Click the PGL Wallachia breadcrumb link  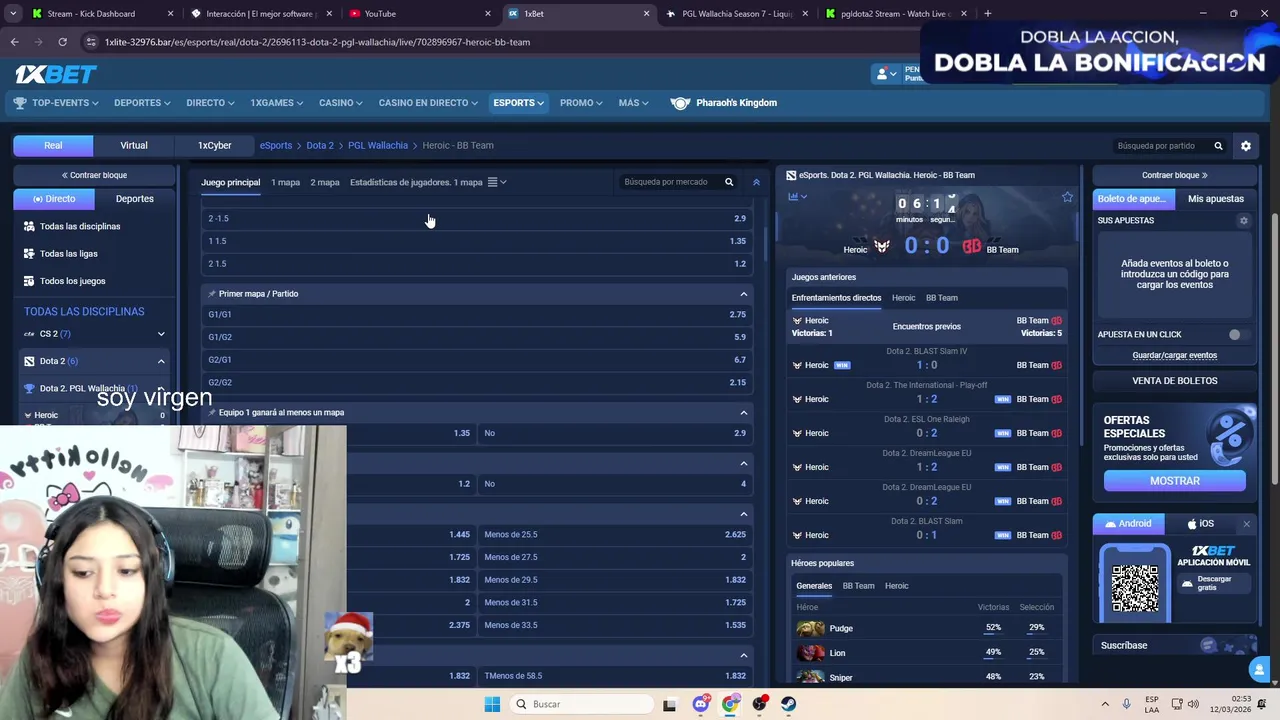click(378, 146)
